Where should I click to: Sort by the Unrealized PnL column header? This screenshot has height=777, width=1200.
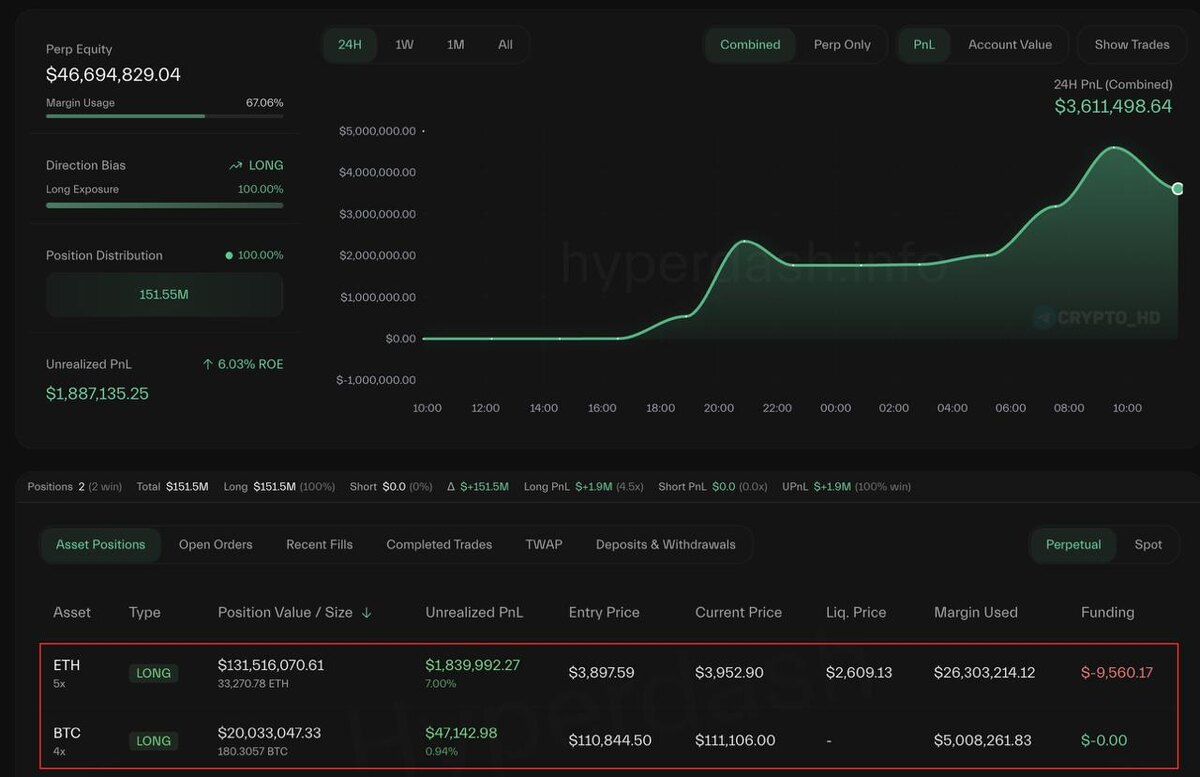tap(474, 613)
